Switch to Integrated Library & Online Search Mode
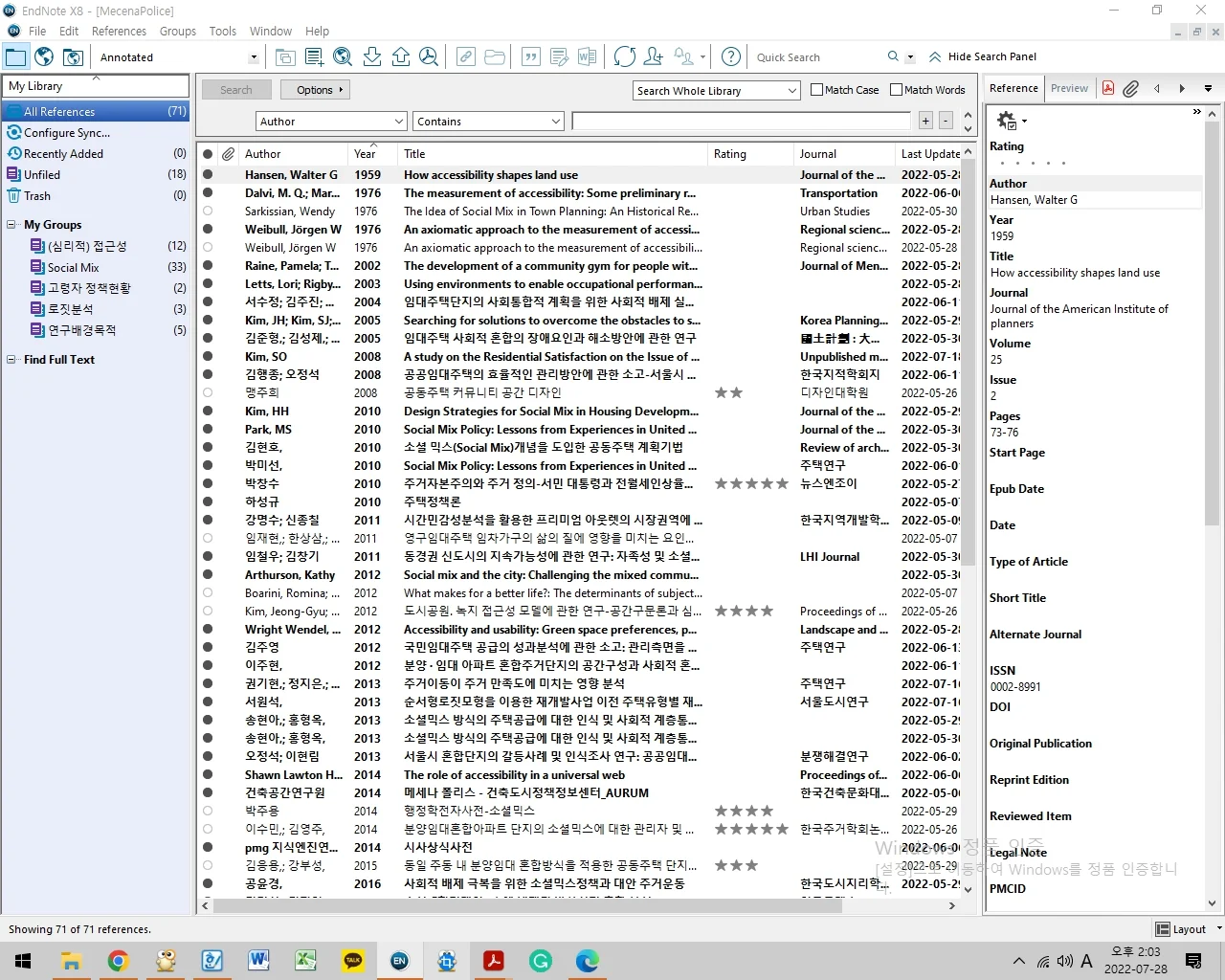 (x=73, y=57)
